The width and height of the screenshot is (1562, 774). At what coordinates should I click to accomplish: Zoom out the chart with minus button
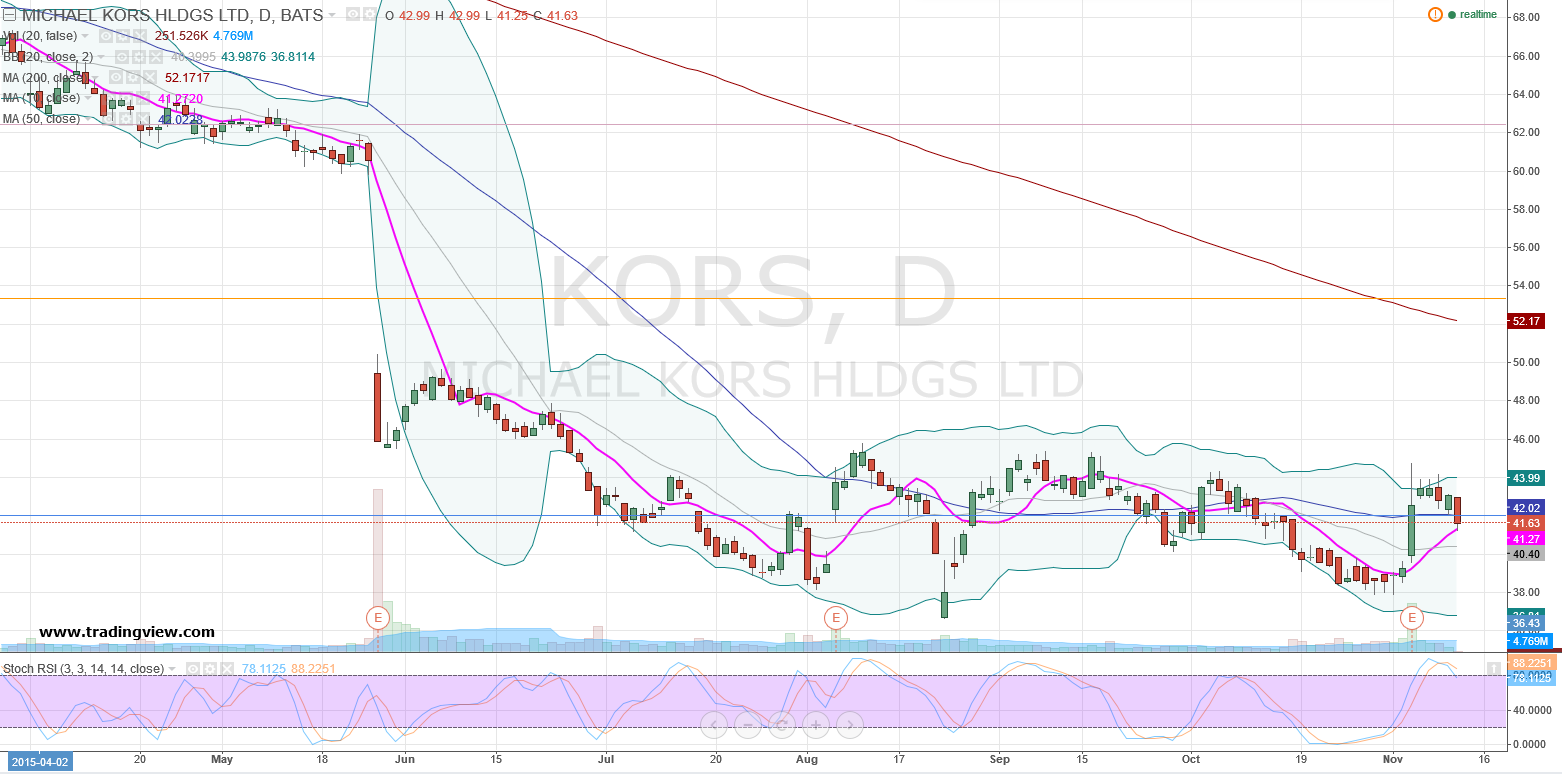pyautogui.click(x=748, y=725)
